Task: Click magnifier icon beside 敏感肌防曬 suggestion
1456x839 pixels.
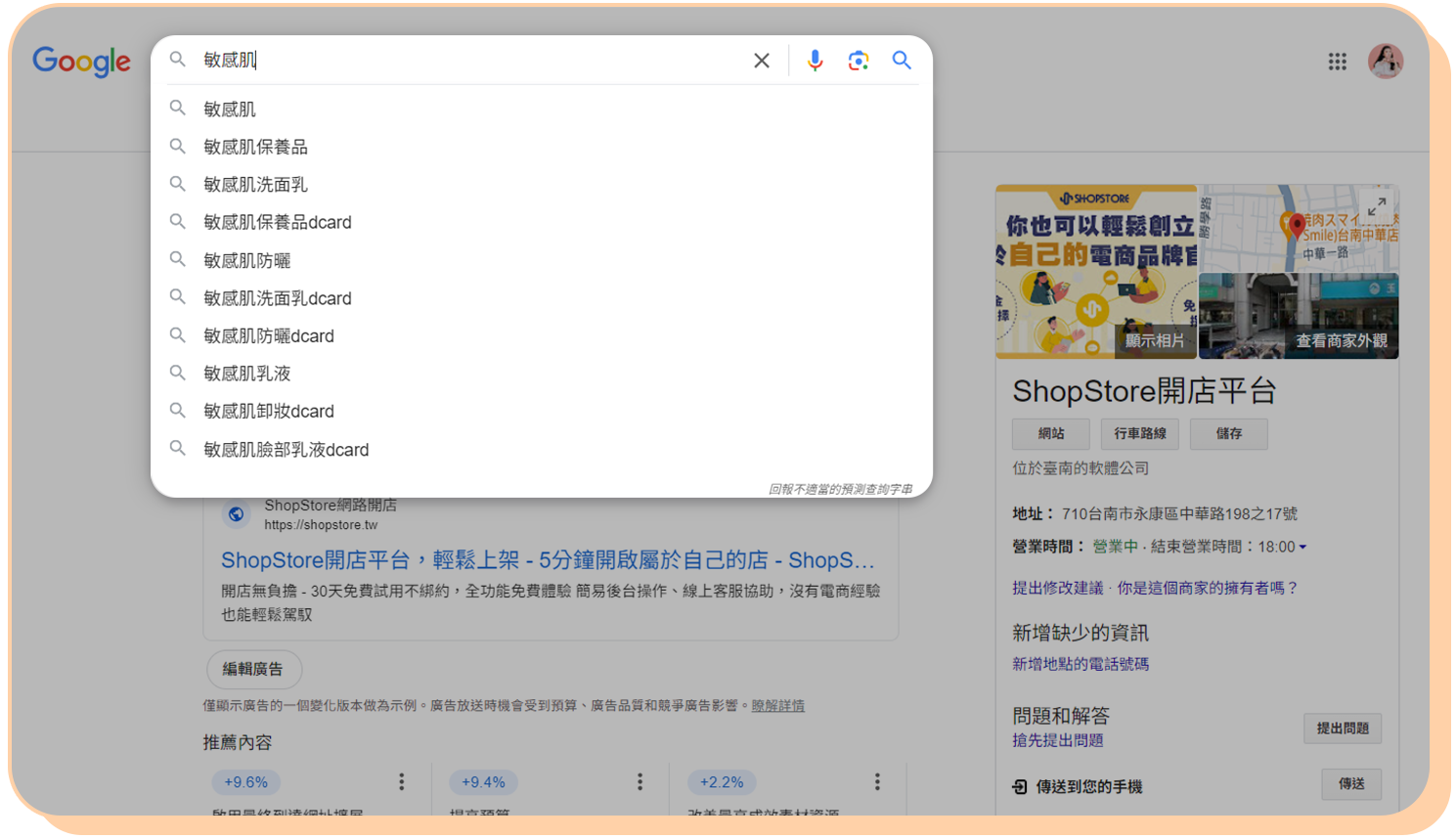Action: click(177, 259)
